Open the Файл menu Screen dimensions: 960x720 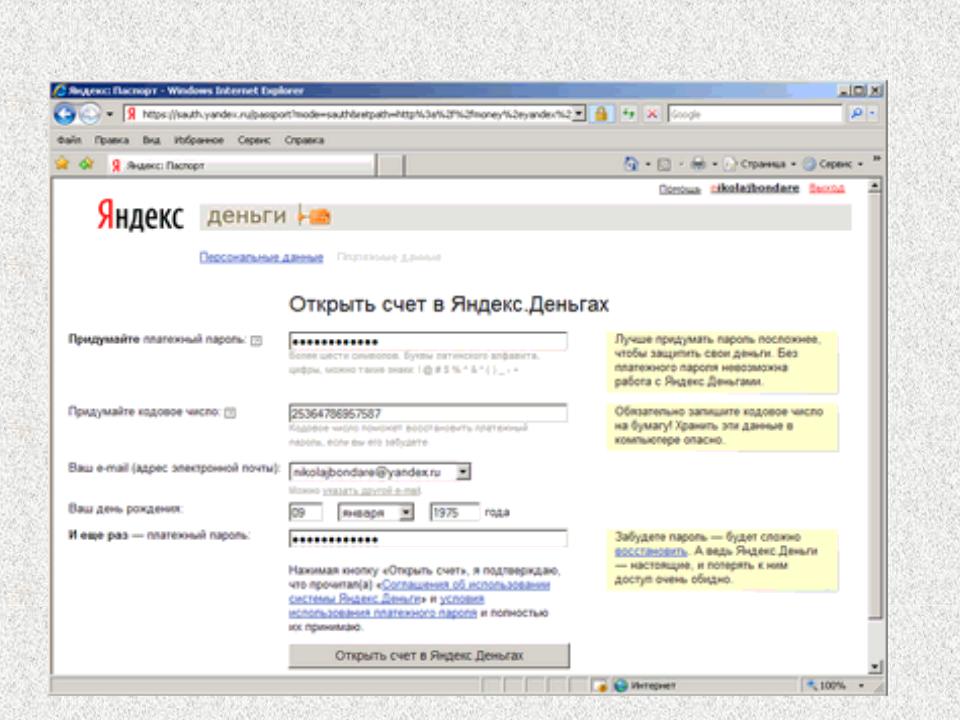click(69, 140)
